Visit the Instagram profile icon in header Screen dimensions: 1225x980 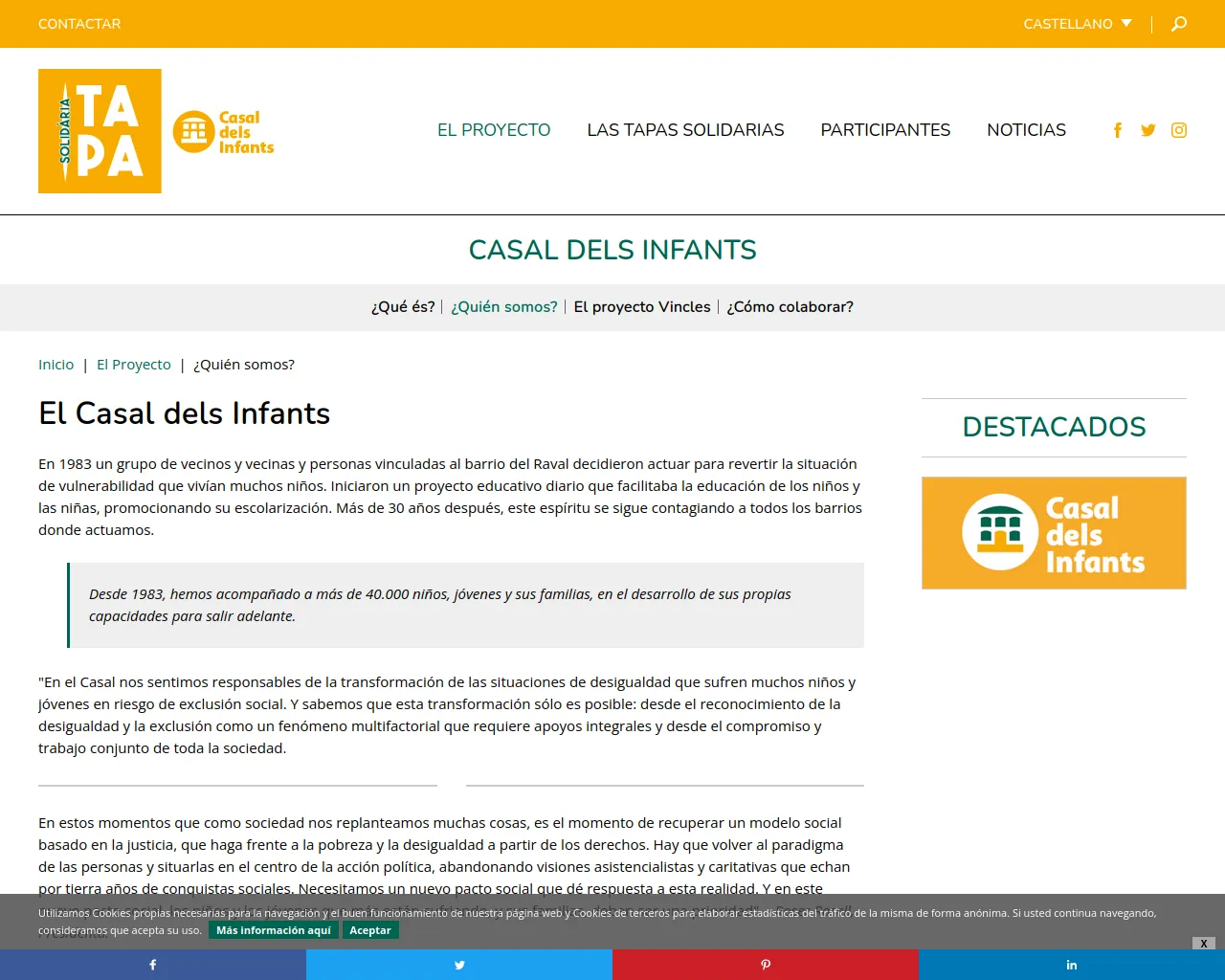(1179, 130)
